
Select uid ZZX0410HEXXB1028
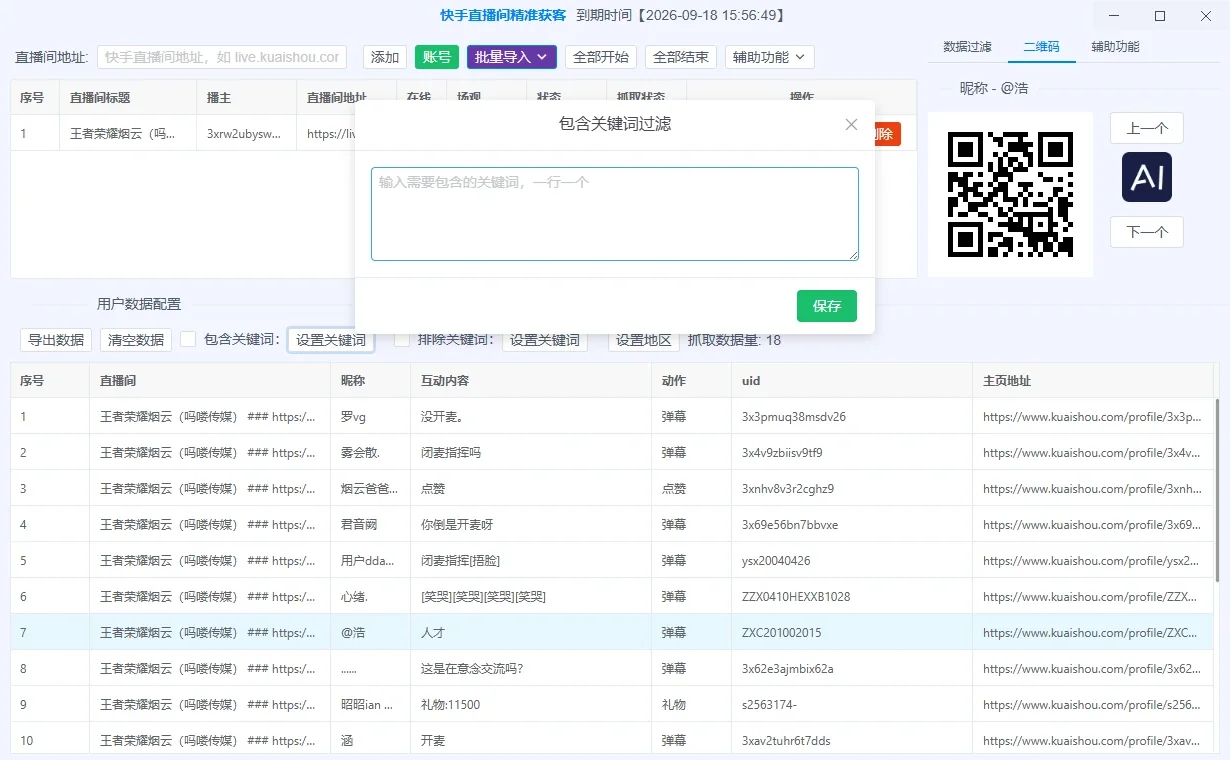851,597
